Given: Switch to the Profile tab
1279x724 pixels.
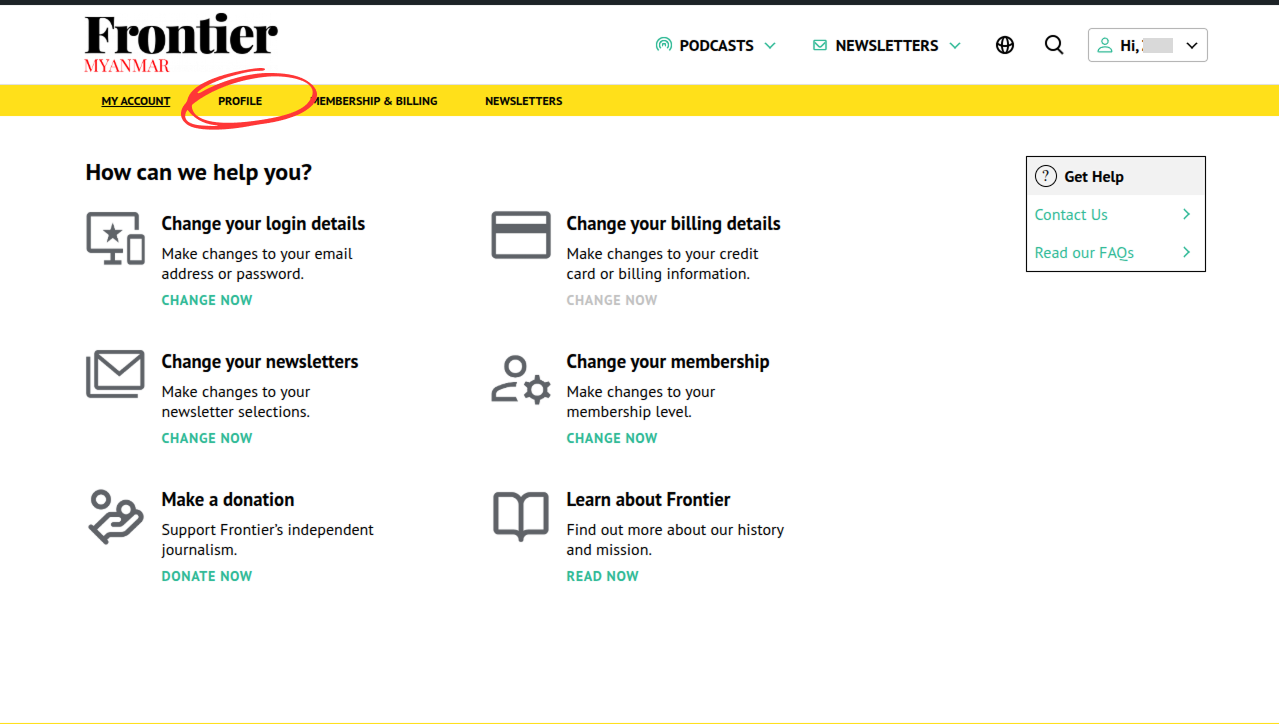Looking at the screenshot, I should click(240, 101).
